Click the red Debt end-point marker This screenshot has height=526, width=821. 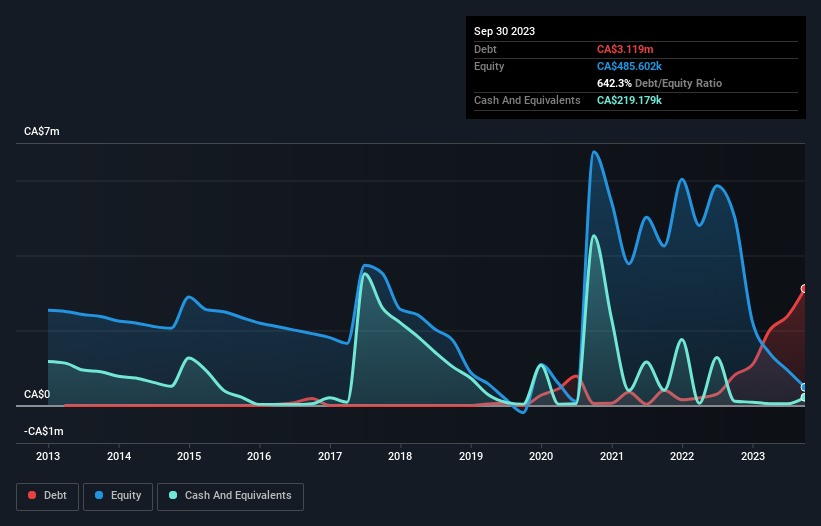pos(804,288)
